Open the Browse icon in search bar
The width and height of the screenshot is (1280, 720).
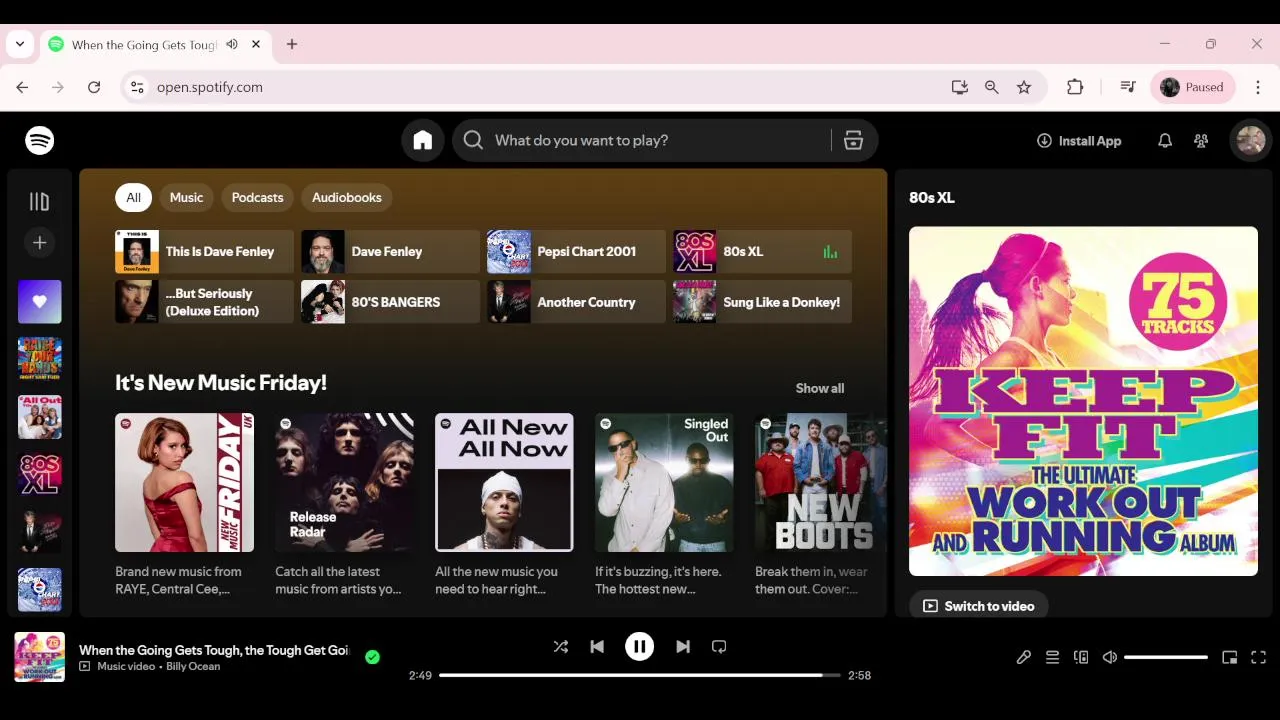pyautogui.click(x=853, y=141)
